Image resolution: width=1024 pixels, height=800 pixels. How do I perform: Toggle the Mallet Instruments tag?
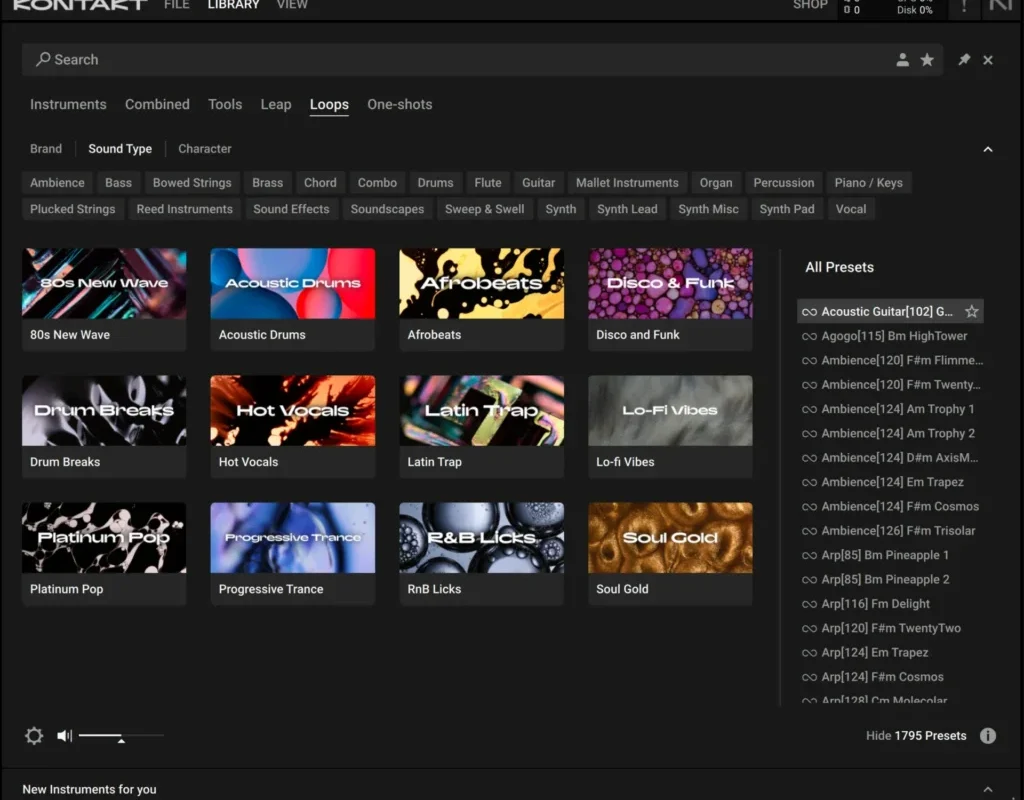click(627, 183)
